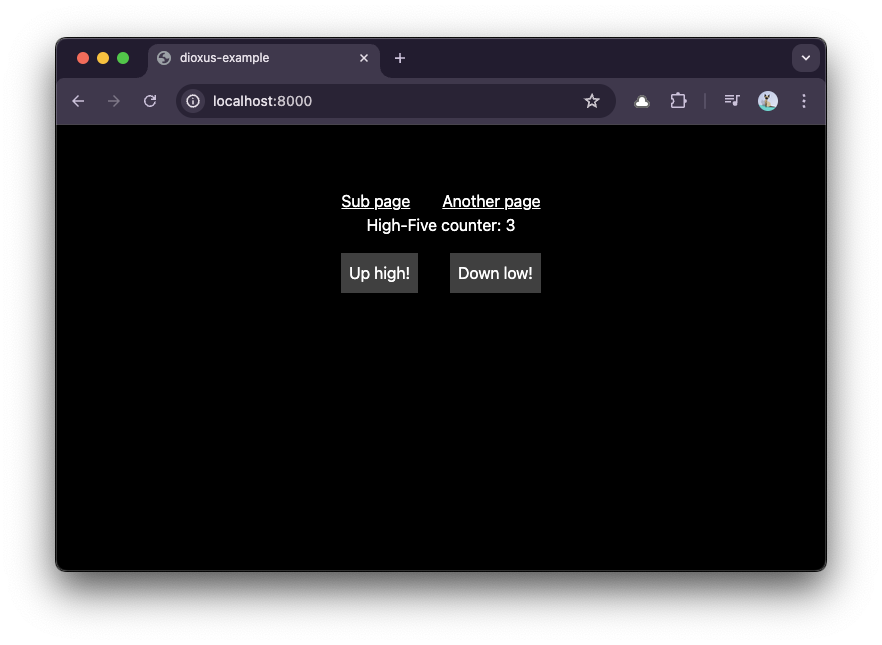Image resolution: width=882 pixels, height=645 pixels.
Task: Open a new tab with the plus button
Action: tap(400, 58)
